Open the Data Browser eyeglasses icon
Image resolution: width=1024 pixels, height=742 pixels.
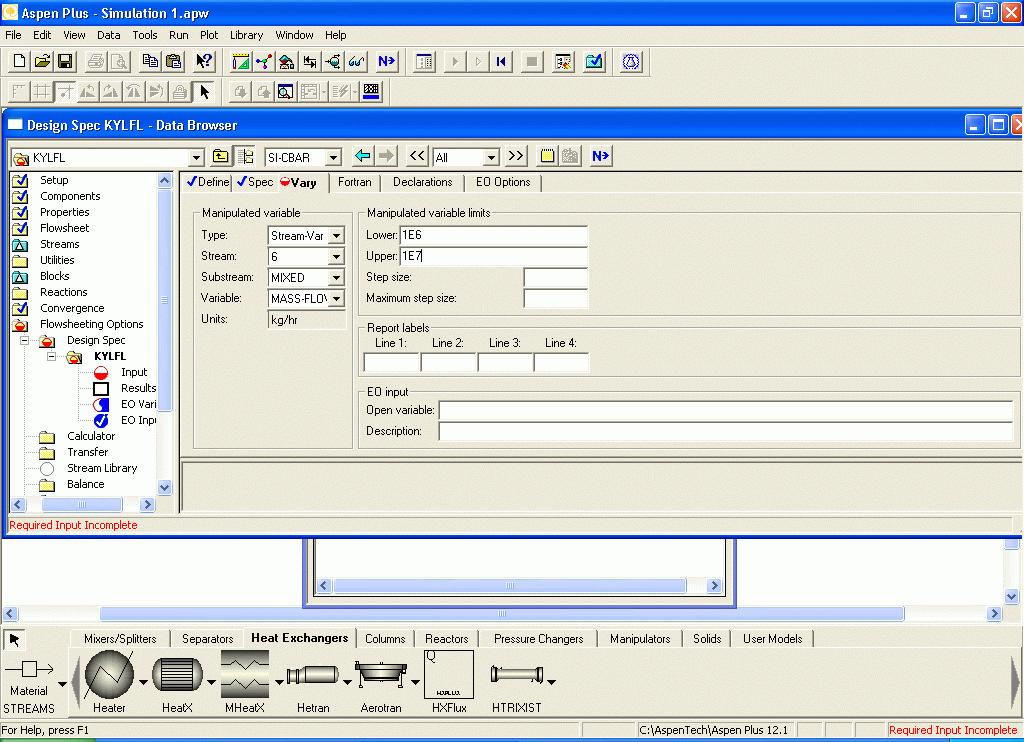coord(357,61)
